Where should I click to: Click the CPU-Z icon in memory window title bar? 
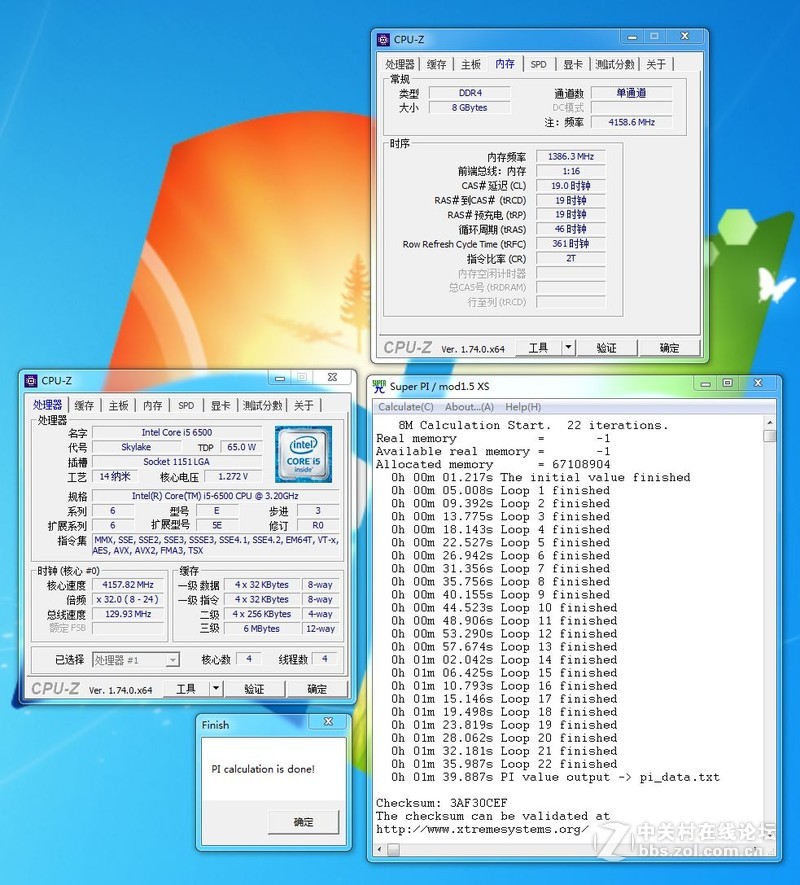(384, 40)
